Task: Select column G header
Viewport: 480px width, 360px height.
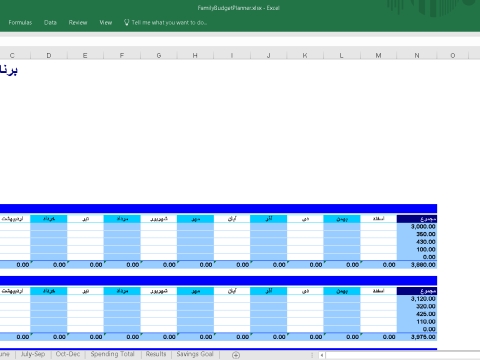Action: coord(159,55)
